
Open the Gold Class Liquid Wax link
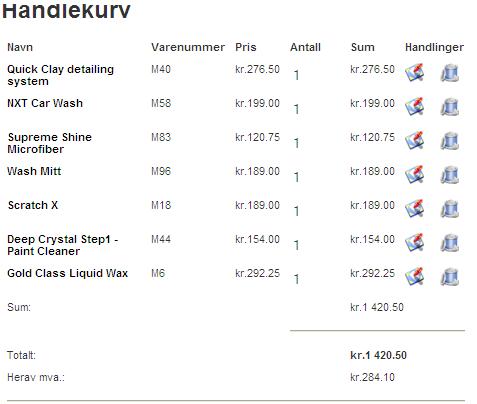point(68,273)
